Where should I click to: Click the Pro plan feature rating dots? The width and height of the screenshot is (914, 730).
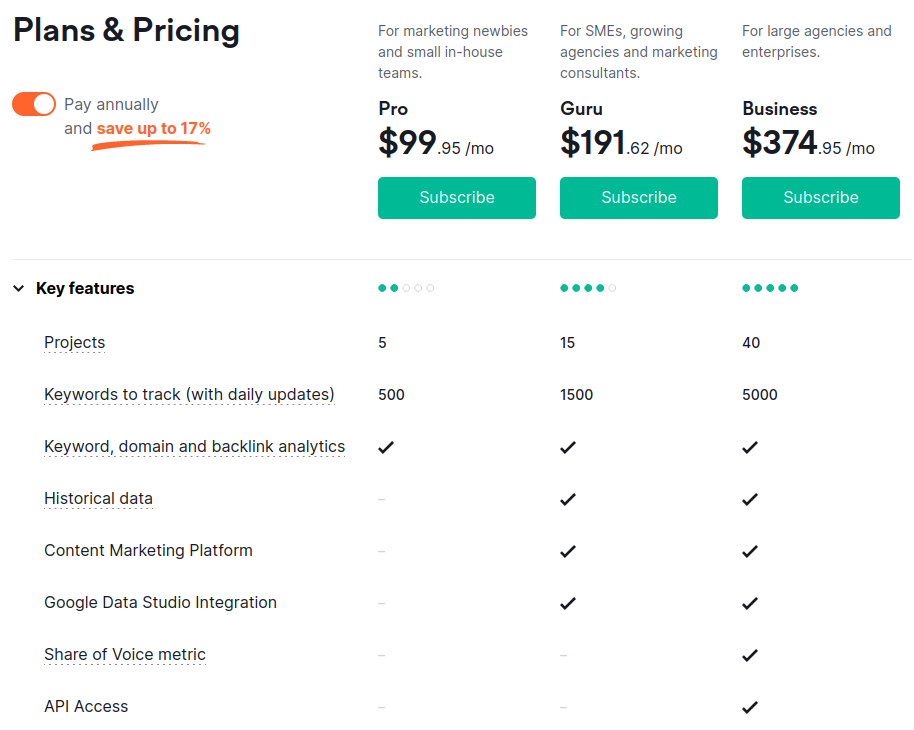(x=406, y=288)
